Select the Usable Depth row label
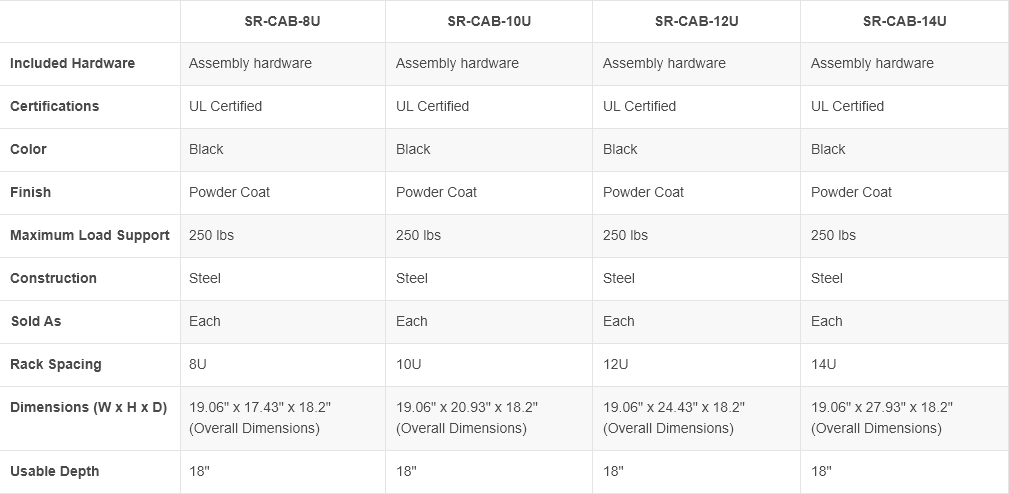 click(x=54, y=471)
